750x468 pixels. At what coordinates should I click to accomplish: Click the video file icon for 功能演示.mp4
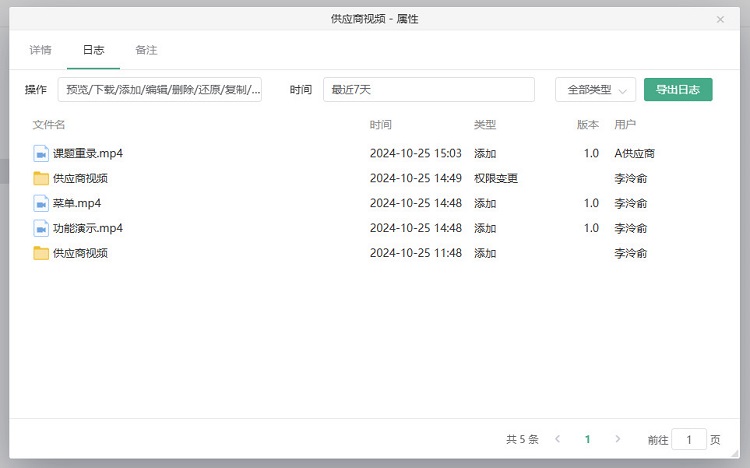click(41, 228)
